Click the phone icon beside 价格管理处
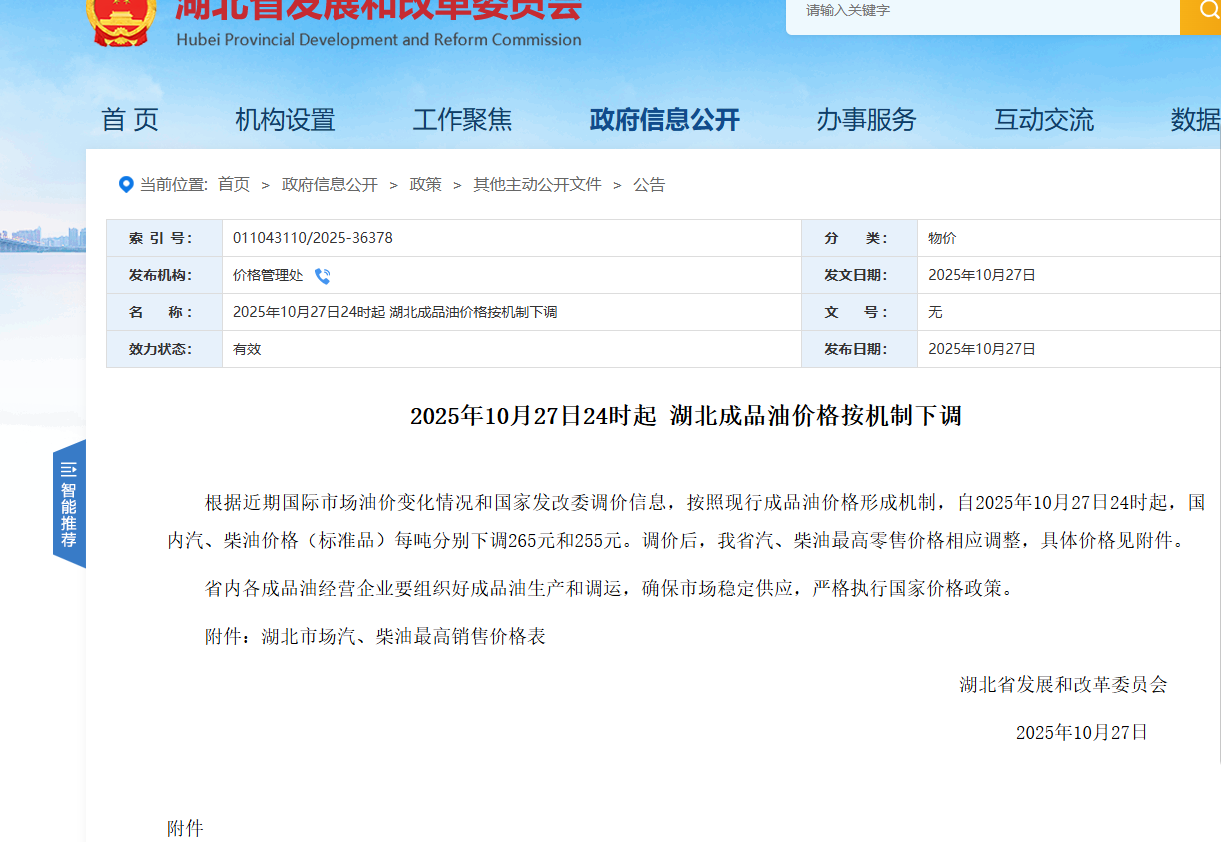 point(322,276)
